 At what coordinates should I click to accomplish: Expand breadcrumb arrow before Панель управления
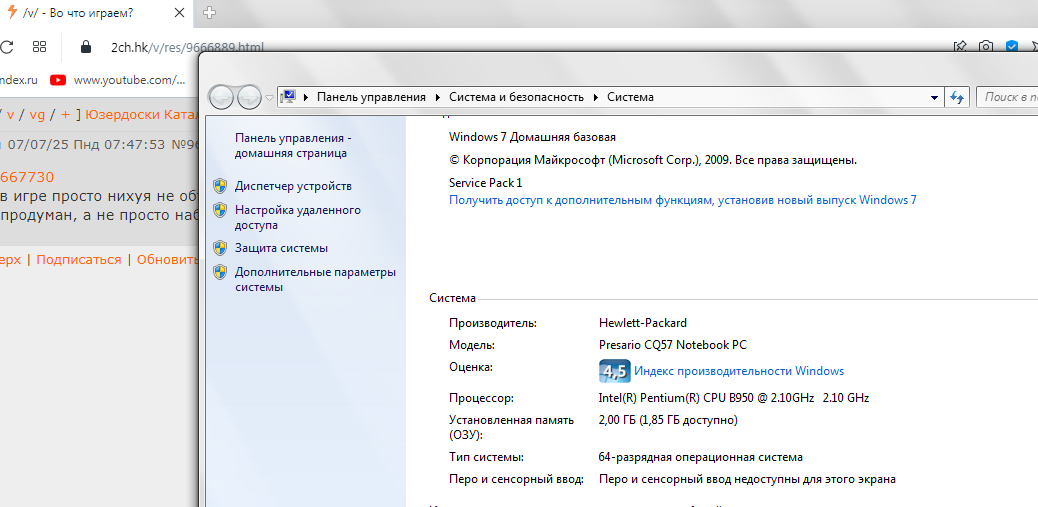(x=306, y=97)
